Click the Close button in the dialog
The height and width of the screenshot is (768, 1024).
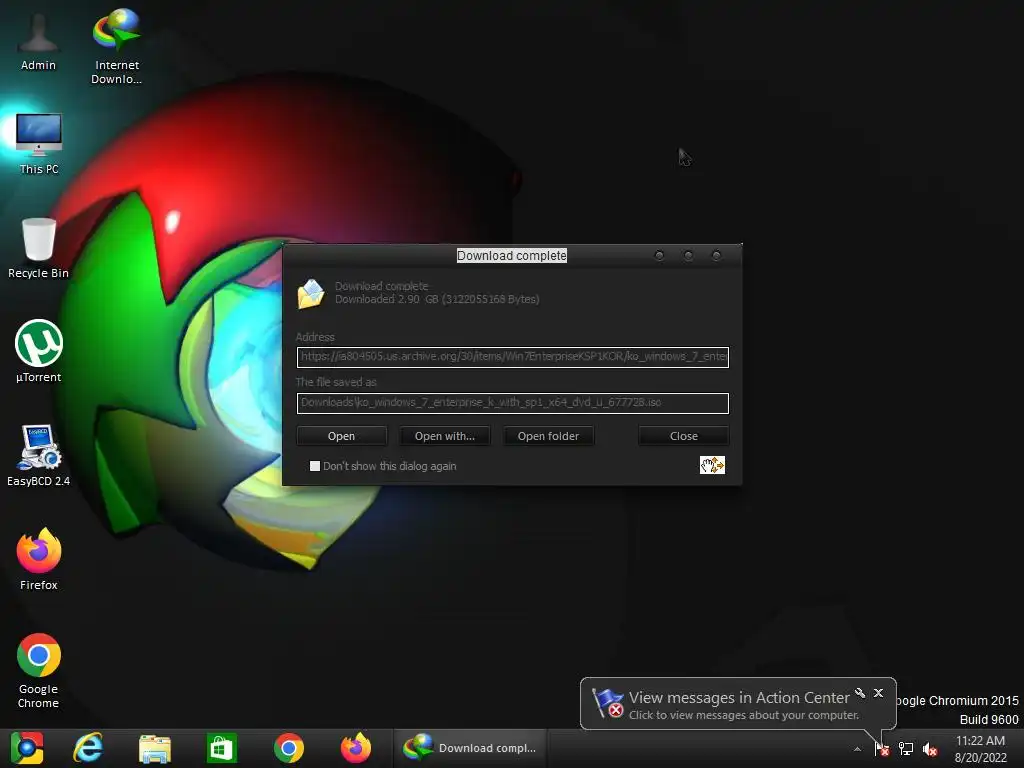tap(684, 436)
